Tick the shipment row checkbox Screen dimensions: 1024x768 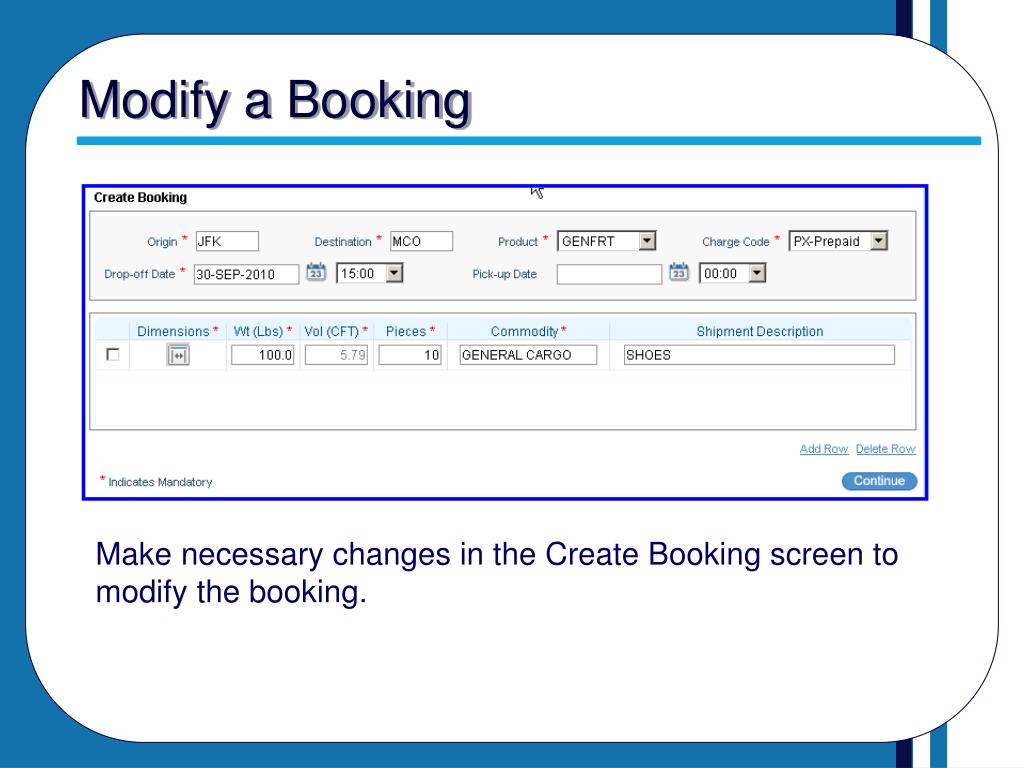pos(112,355)
